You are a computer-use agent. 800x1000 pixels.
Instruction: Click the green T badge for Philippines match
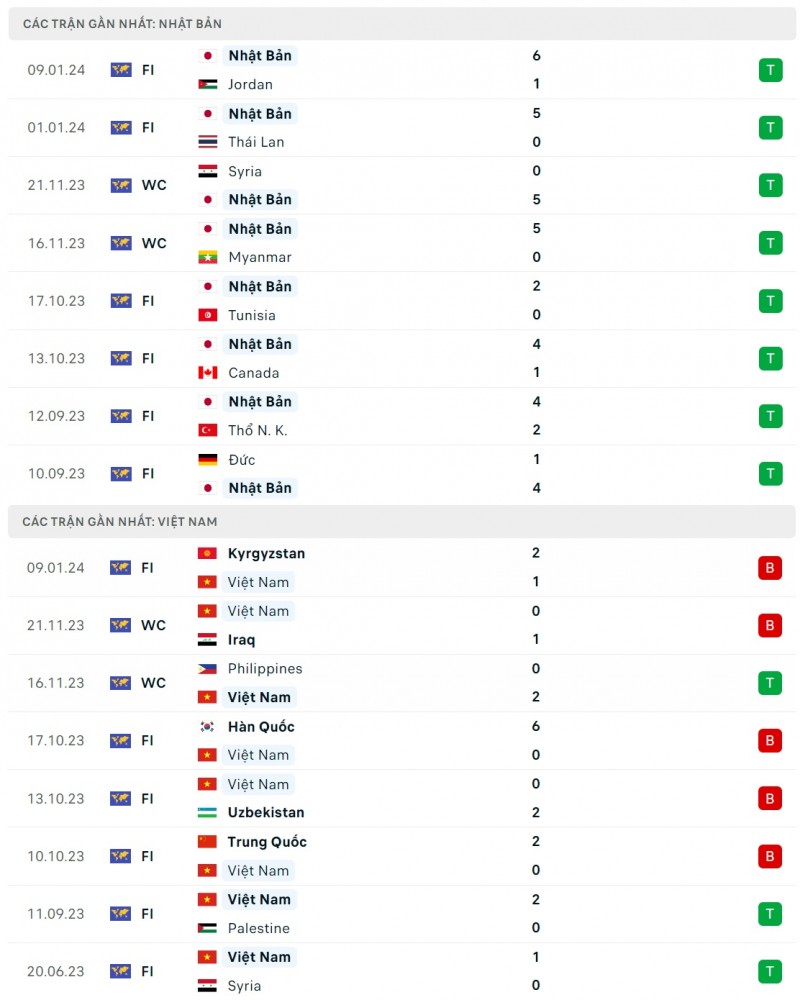770,683
